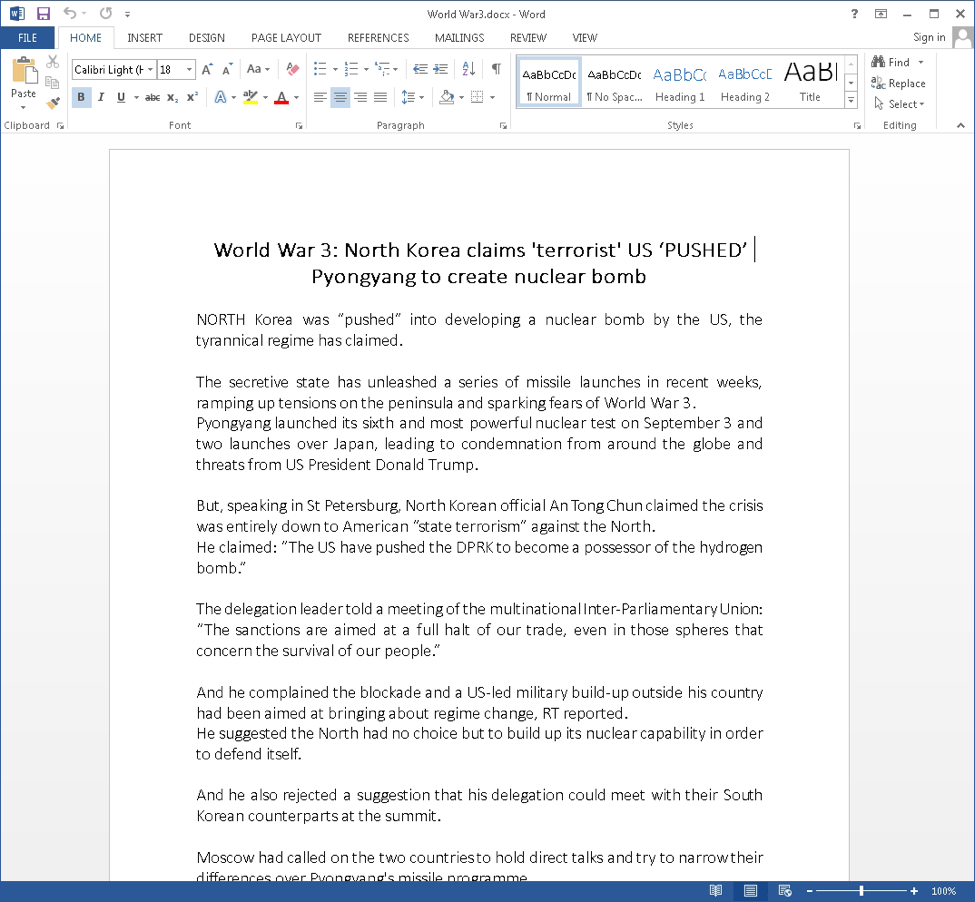Image resolution: width=975 pixels, height=902 pixels.
Task: Toggle bulleted list formatting
Action: click(320, 69)
